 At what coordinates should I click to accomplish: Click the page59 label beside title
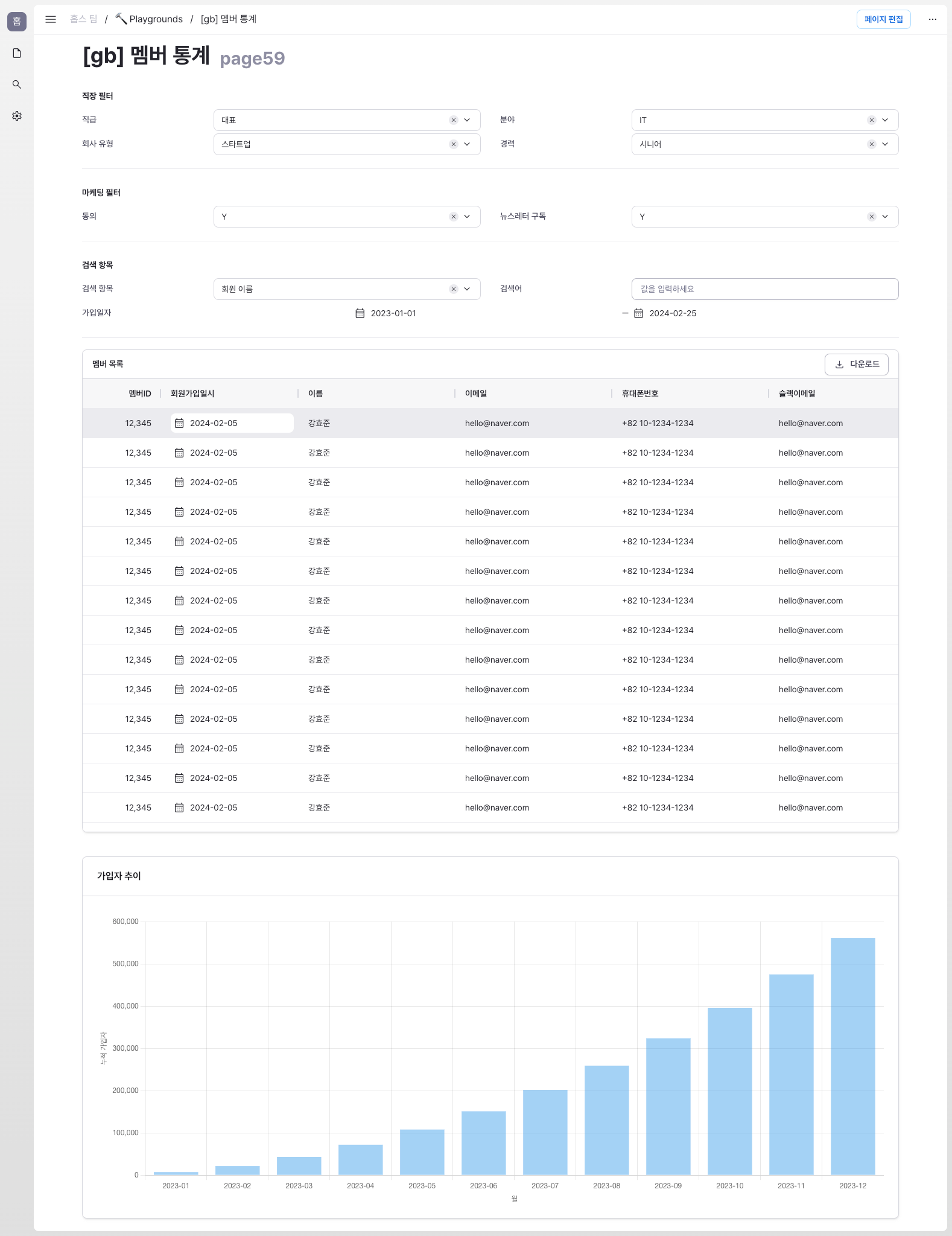(252, 59)
